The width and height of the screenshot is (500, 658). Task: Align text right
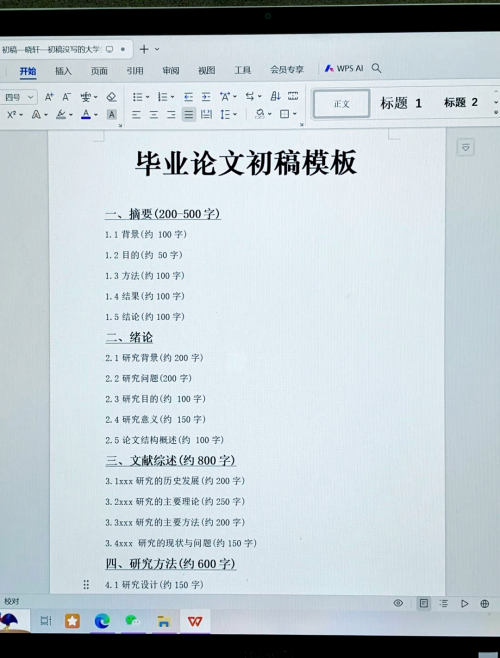171,115
